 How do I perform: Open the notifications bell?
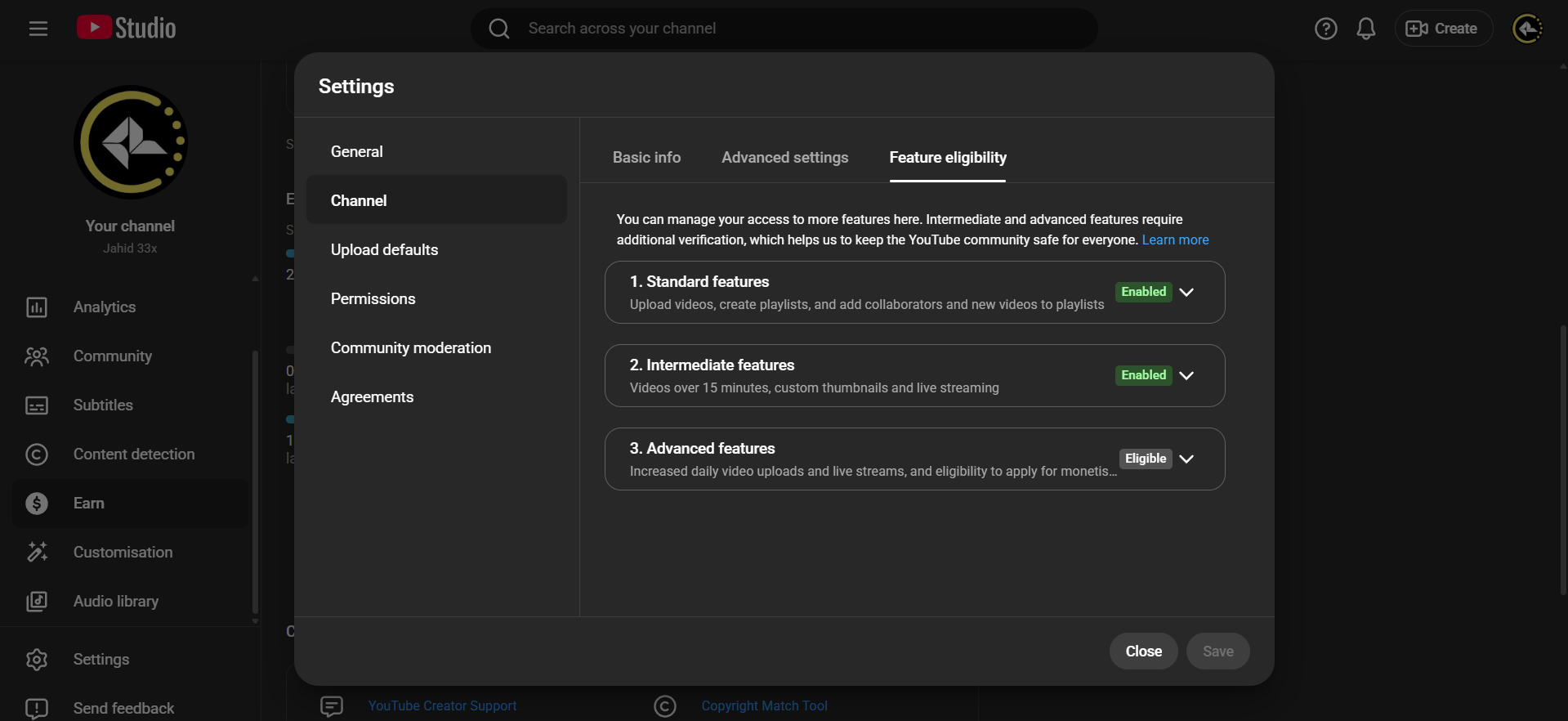pyautogui.click(x=1365, y=29)
